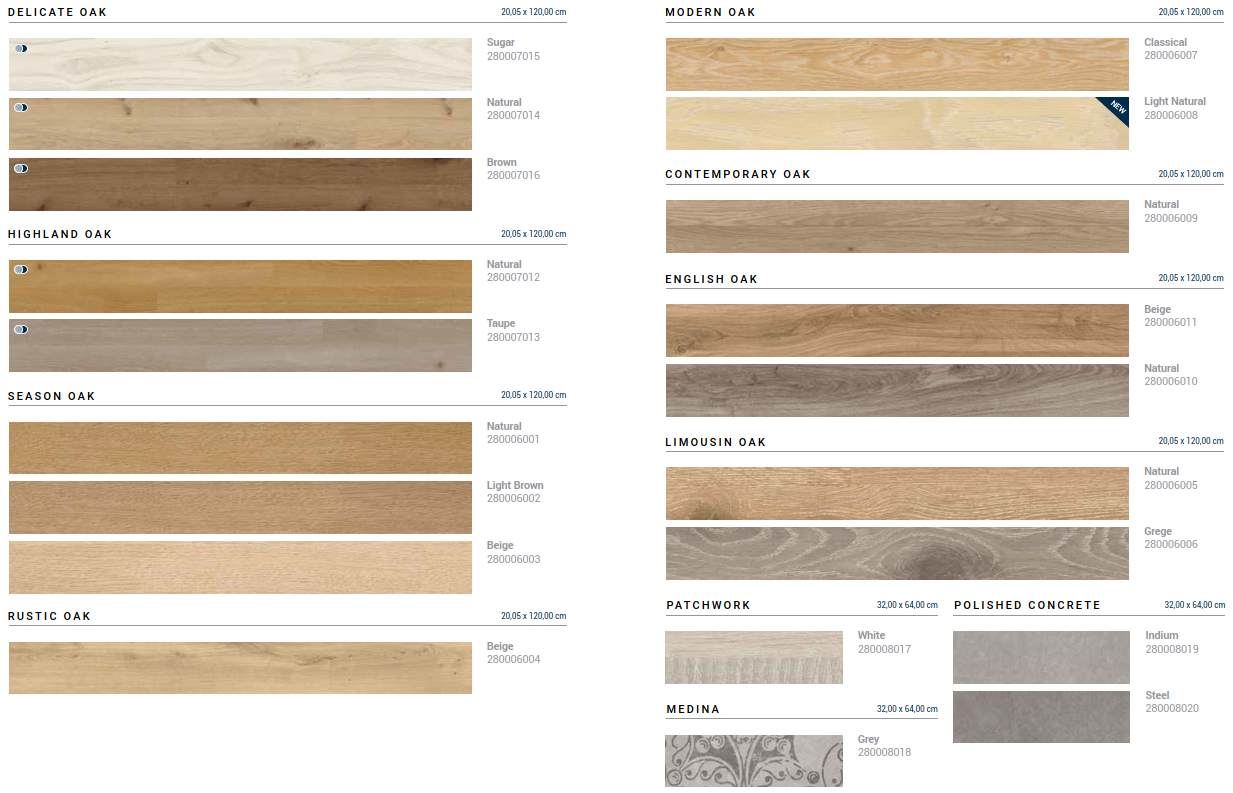Click product code 280007012
The width and height of the screenshot is (1233, 793).
pyautogui.click(x=513, y=277)
